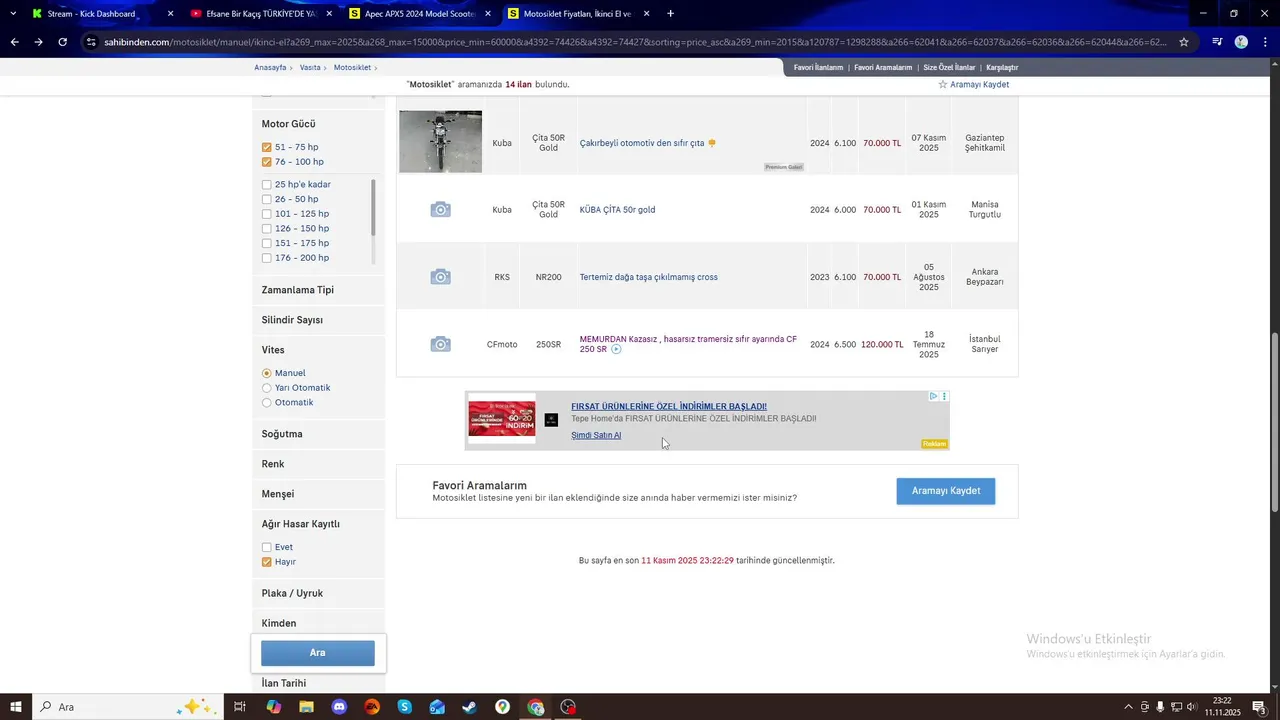
Task: Click the ad info triangle icon on the banner
Action: [x=934, y=396]
